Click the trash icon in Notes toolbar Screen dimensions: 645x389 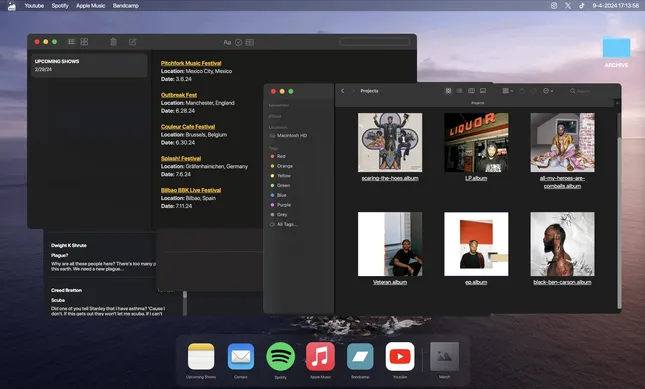click(114, 42)
